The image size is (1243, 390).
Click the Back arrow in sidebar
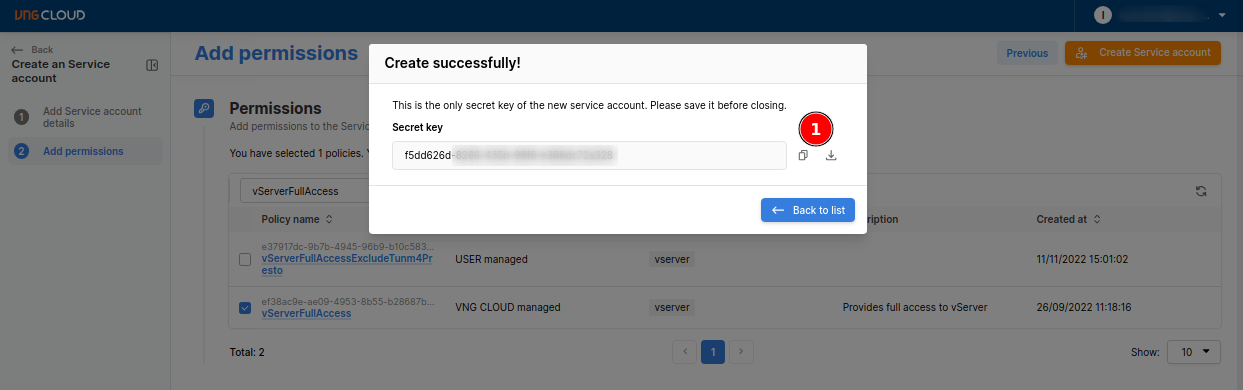click(x=17, y=50)
